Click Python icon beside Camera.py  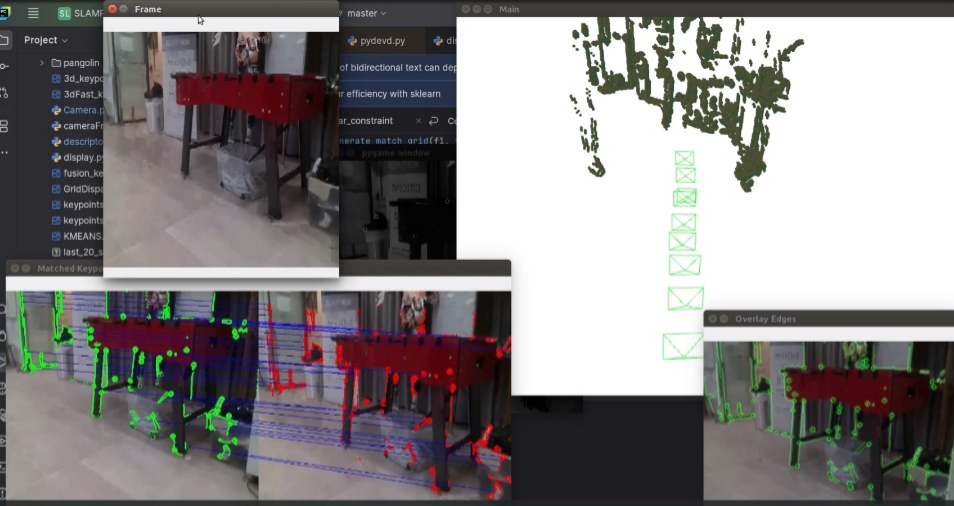click(x=56, y=110)
